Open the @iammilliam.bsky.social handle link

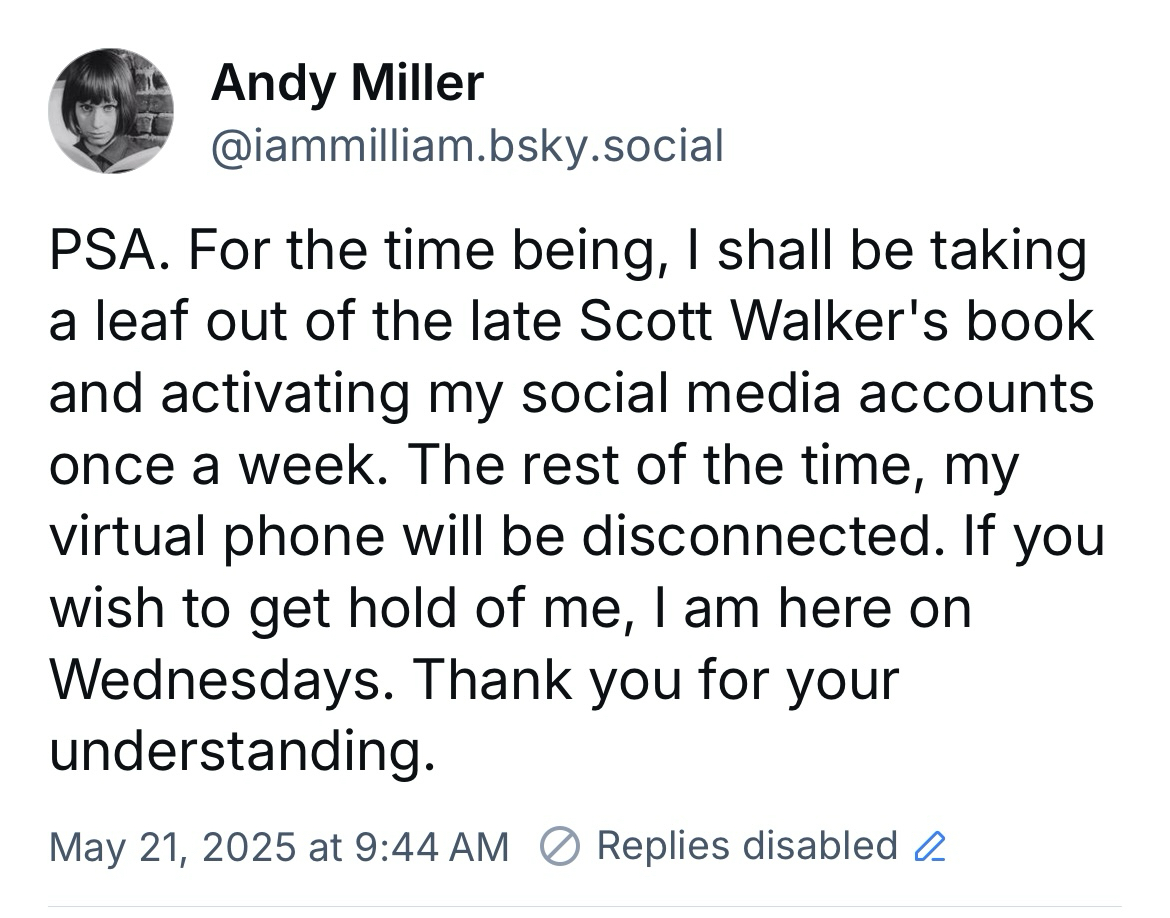pyautogui.click(x=466, y=146)
